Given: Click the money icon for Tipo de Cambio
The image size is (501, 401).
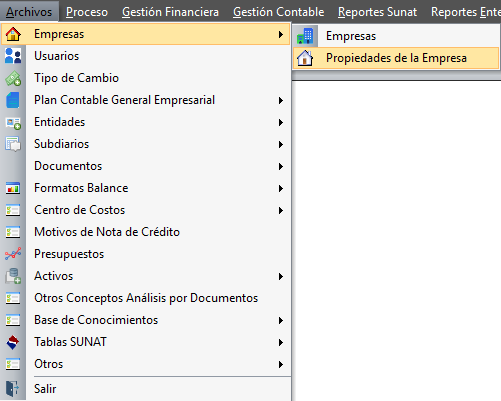Looking at the screenshot, I should 13,78.
